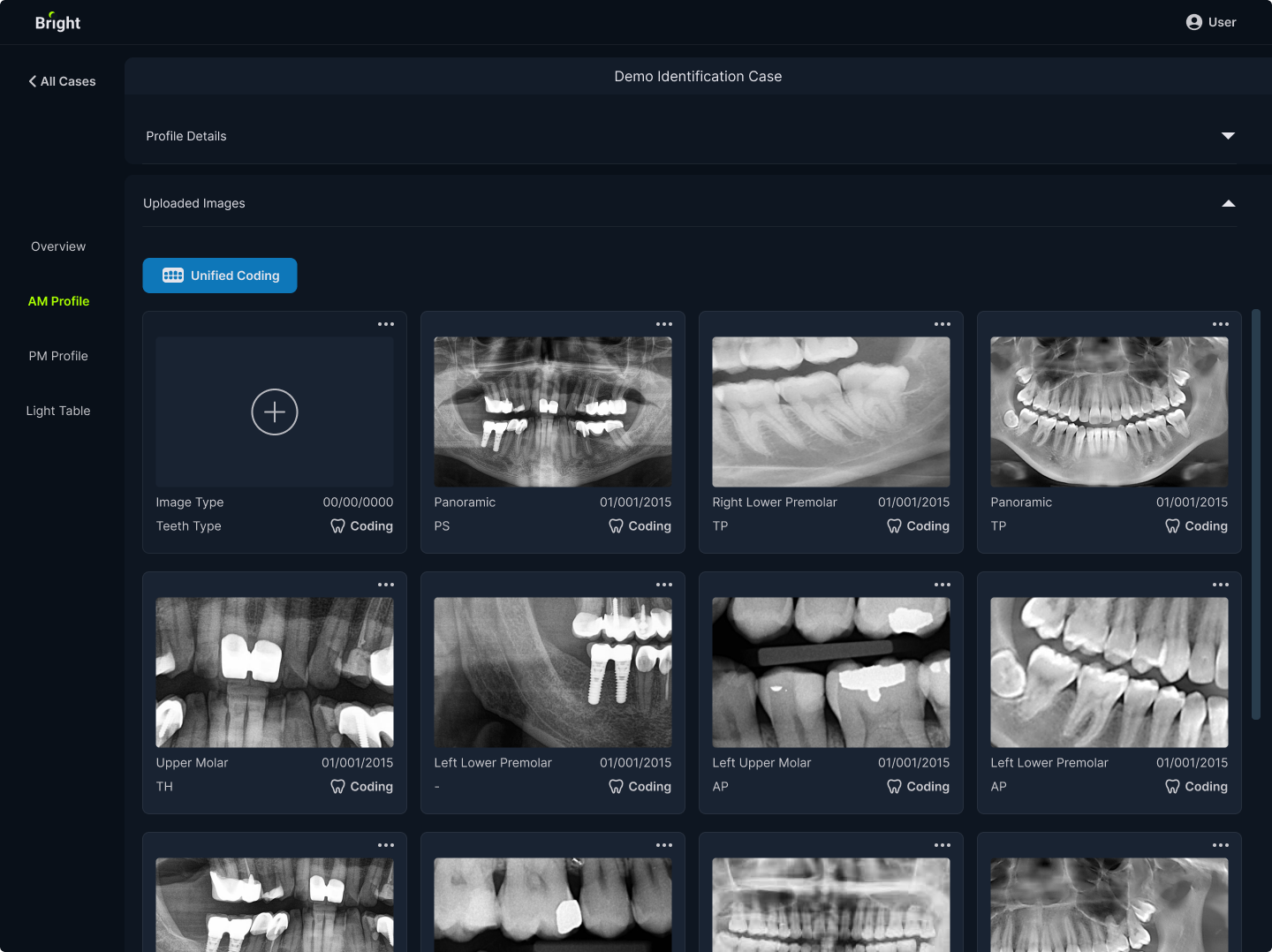Click the User label in the header

[x=1223, y=22]
